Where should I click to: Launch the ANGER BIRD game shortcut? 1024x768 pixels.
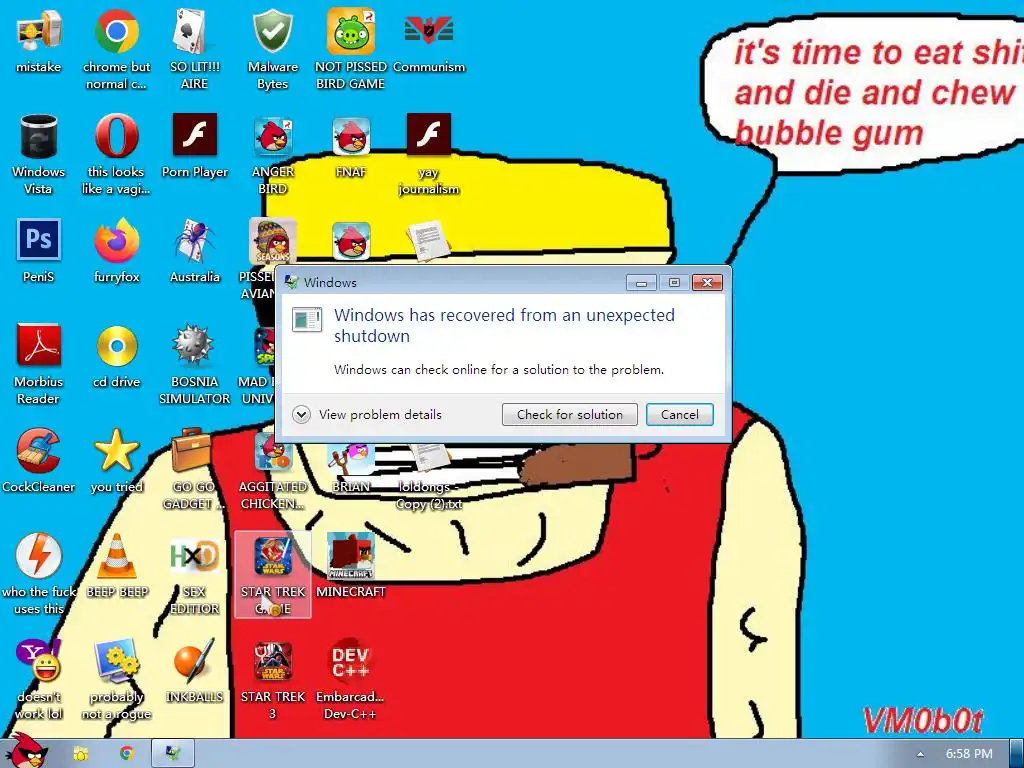273,154
